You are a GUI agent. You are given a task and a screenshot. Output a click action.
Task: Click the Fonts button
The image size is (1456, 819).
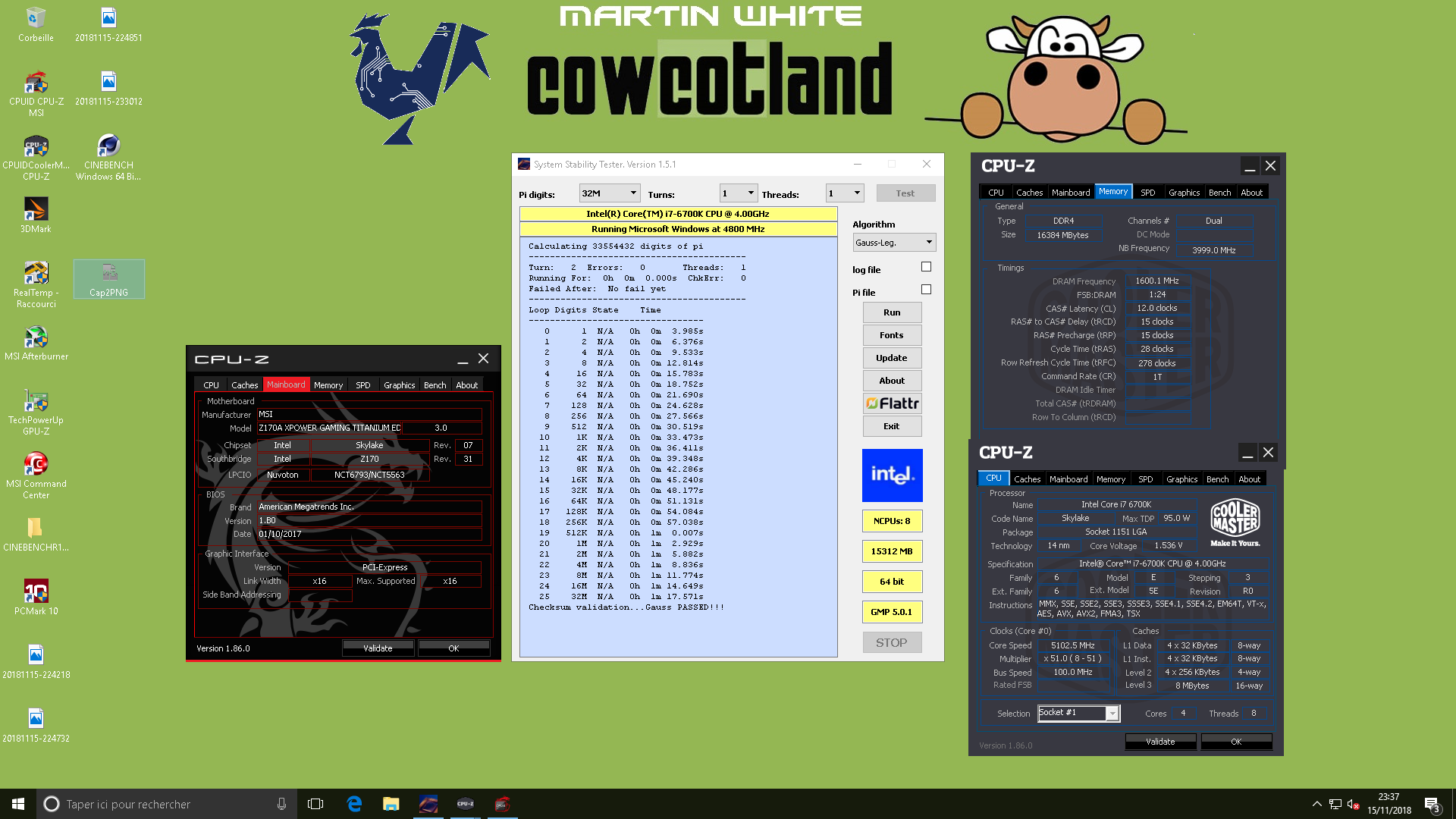(892, 335)
